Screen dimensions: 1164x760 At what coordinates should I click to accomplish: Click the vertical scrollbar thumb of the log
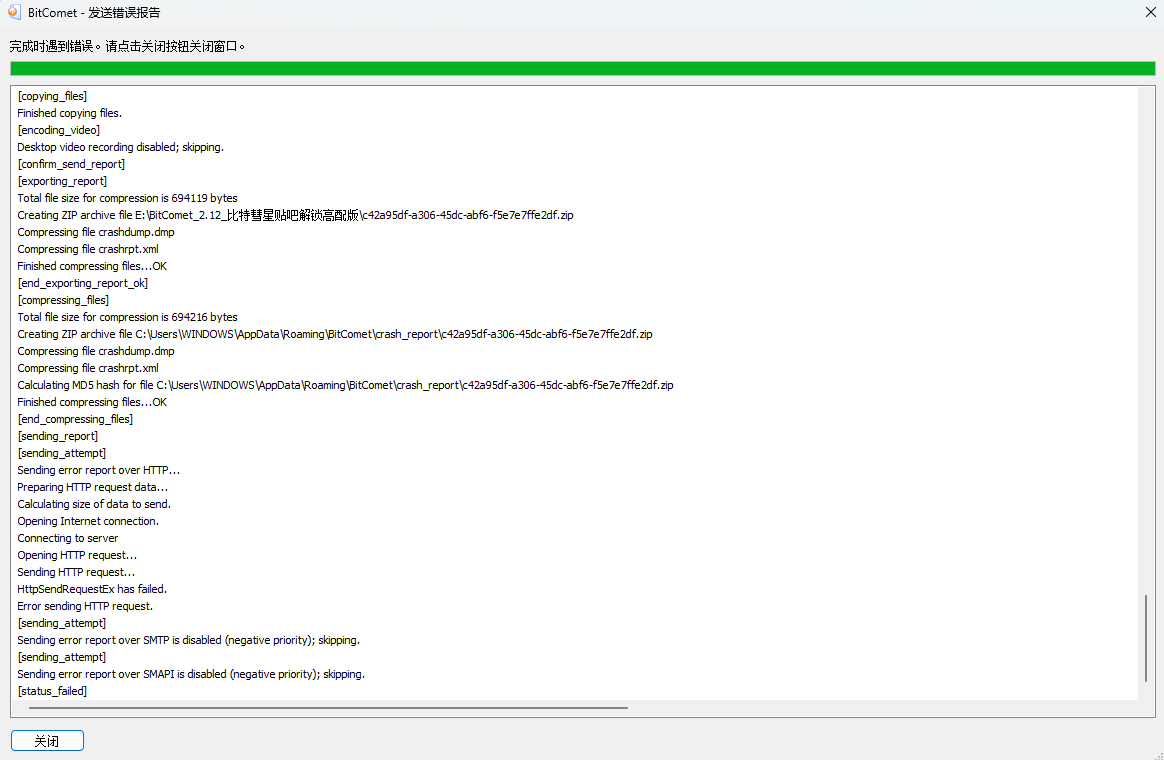(x=1146, y=638)
